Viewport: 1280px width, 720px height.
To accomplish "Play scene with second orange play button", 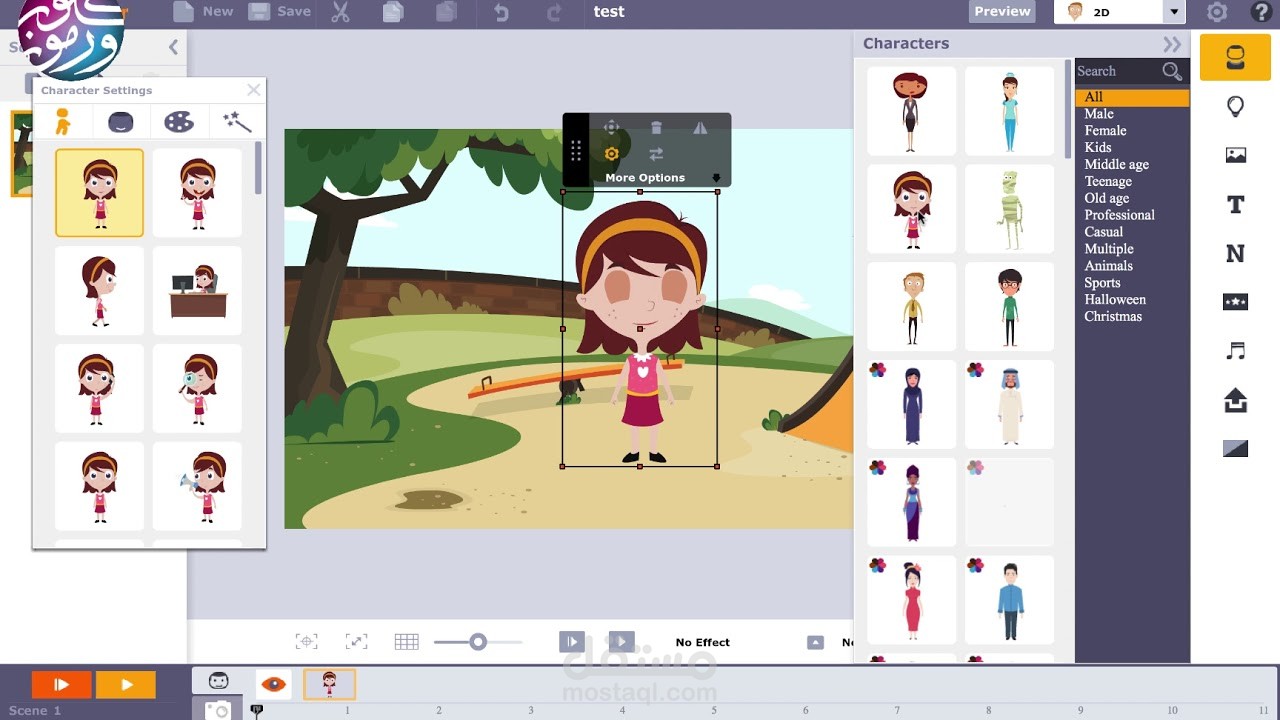I will (126, 685).
